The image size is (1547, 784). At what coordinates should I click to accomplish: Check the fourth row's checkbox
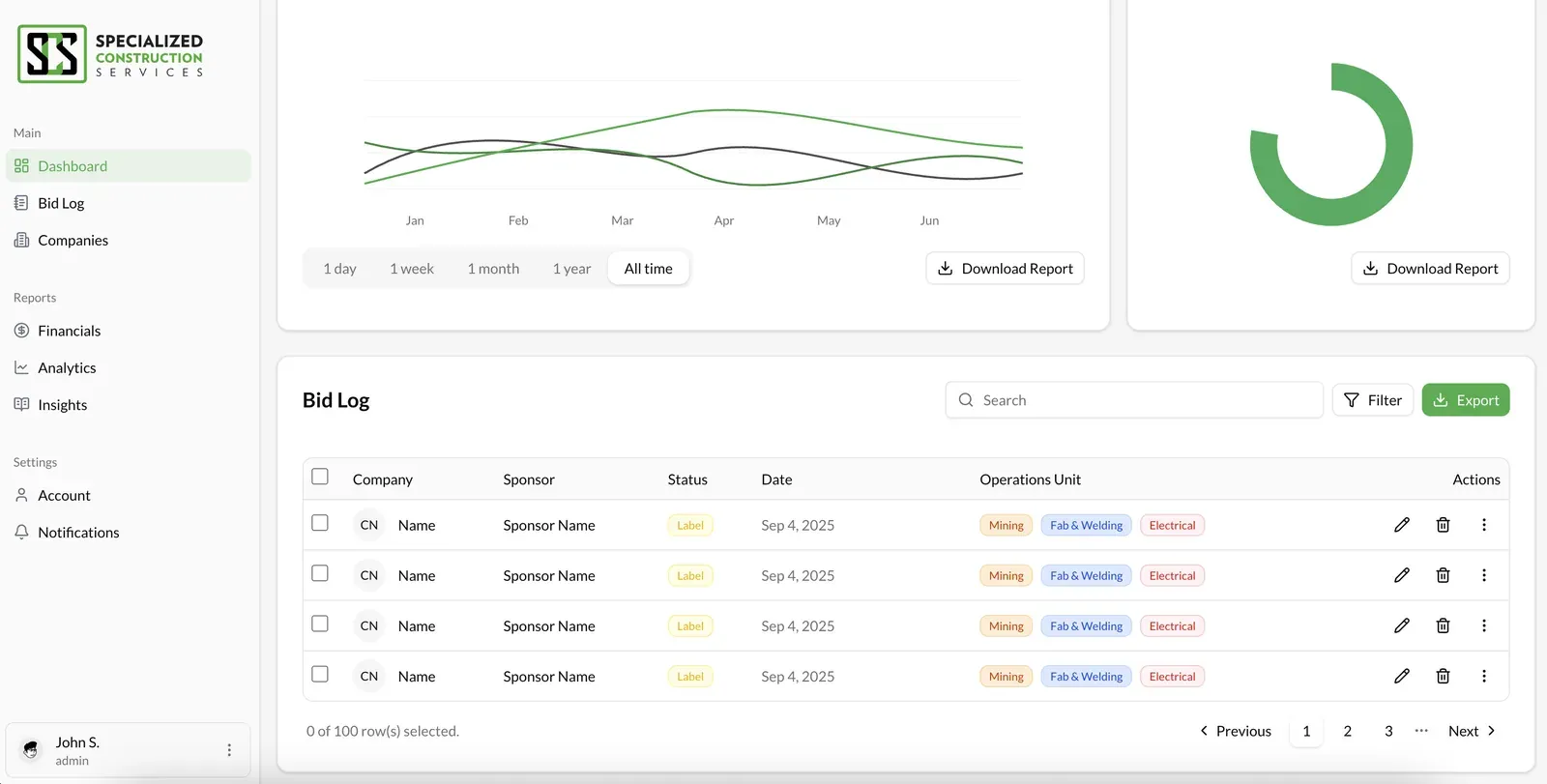tap(320, 674)
